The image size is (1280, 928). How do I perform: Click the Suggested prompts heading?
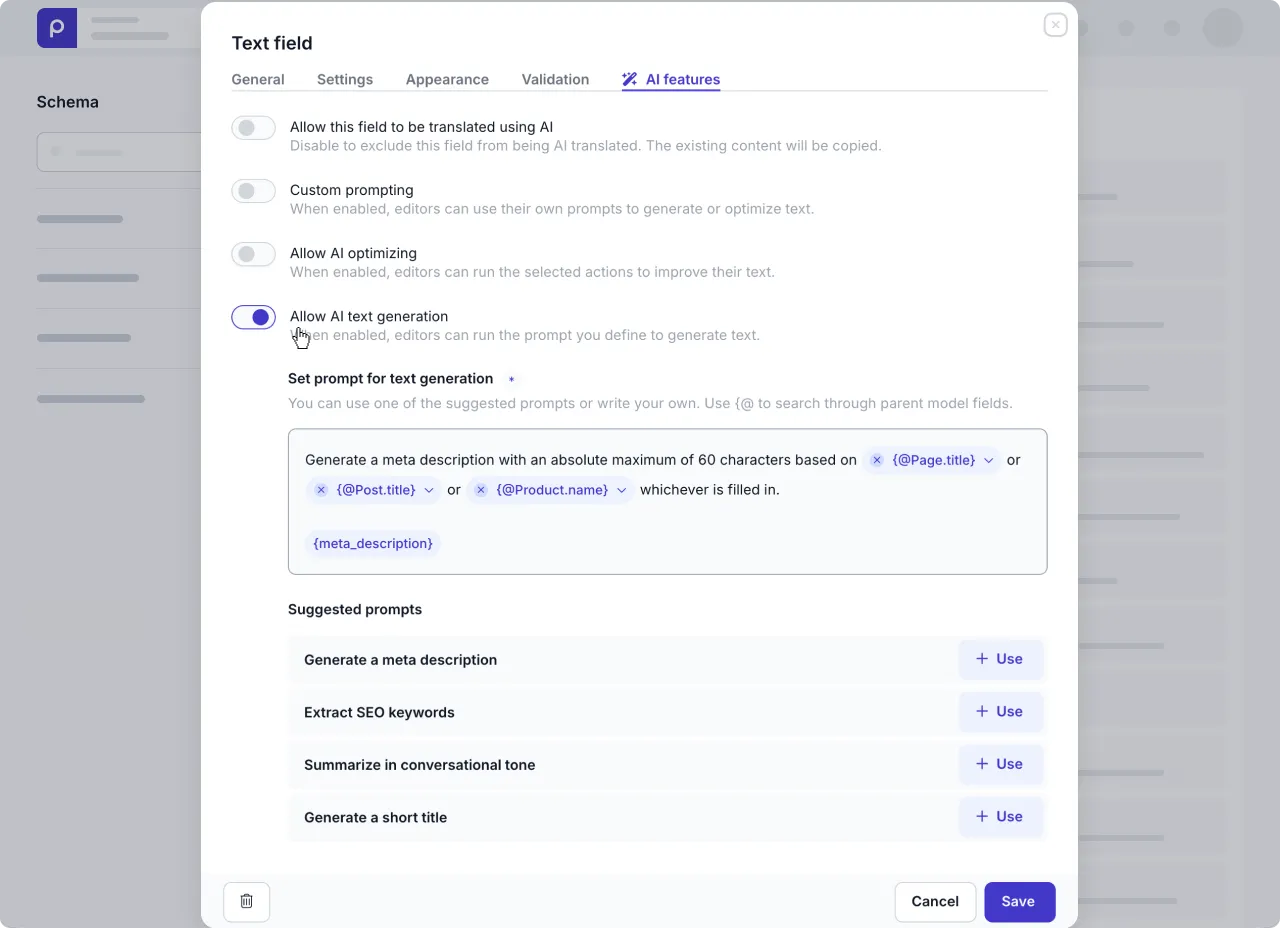click(x=355, y=609)
